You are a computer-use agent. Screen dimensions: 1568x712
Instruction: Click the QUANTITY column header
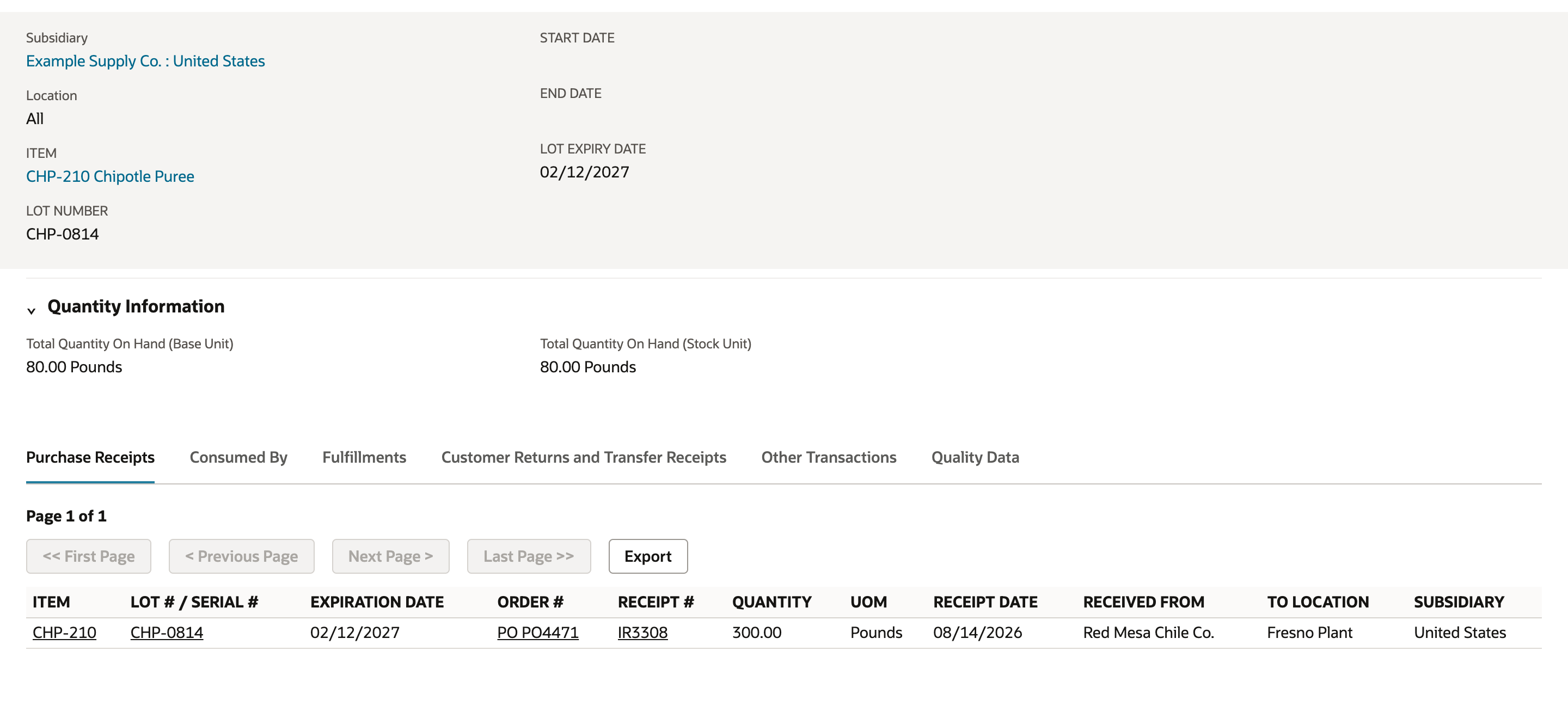click(x=772, y=603)
